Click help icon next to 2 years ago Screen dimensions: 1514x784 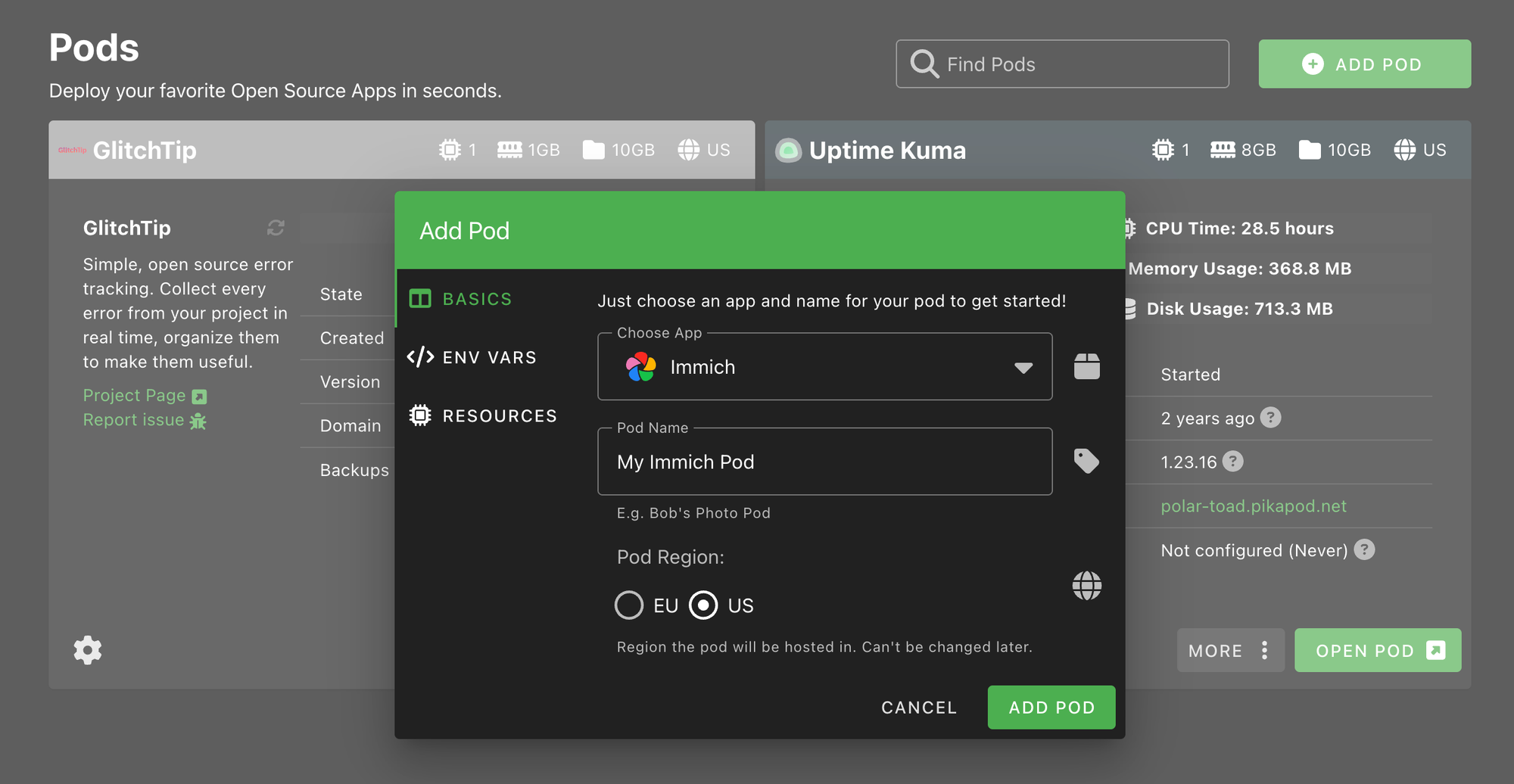(1271, 418)
